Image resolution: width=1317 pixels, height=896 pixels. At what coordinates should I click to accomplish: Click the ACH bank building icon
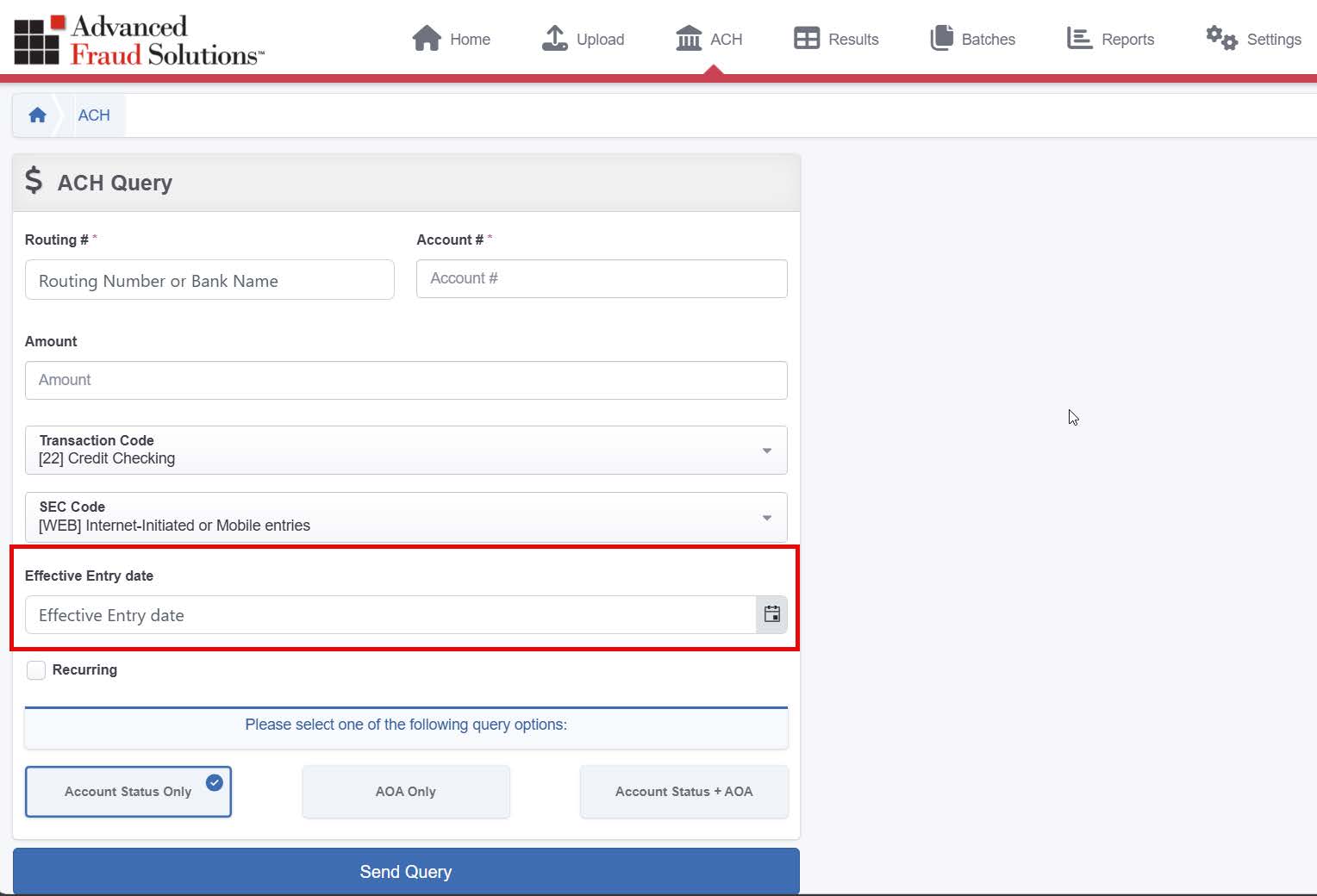click(x=689, y=39)
